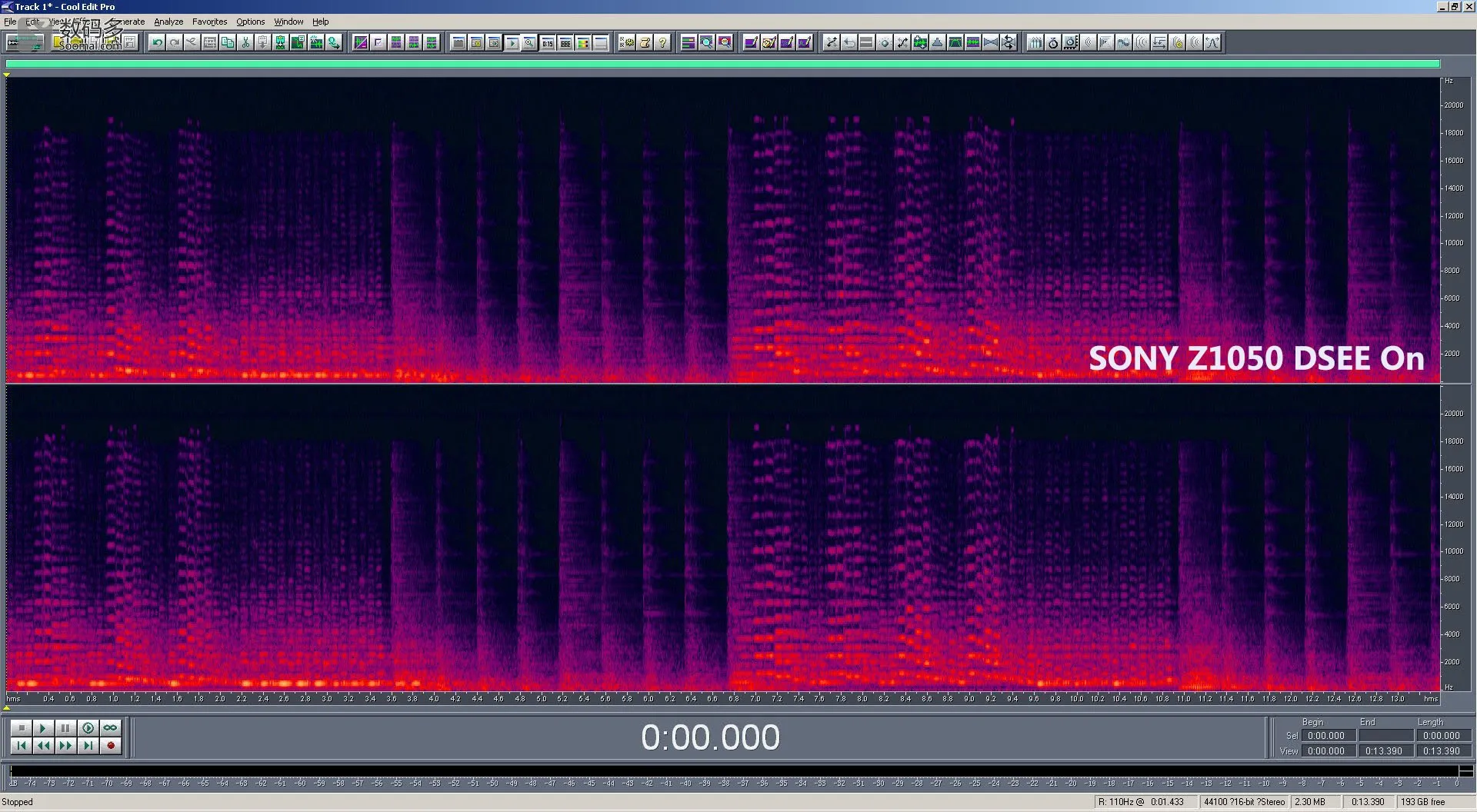
Task: Click the 0:15 time window icon
Action: 548,42
